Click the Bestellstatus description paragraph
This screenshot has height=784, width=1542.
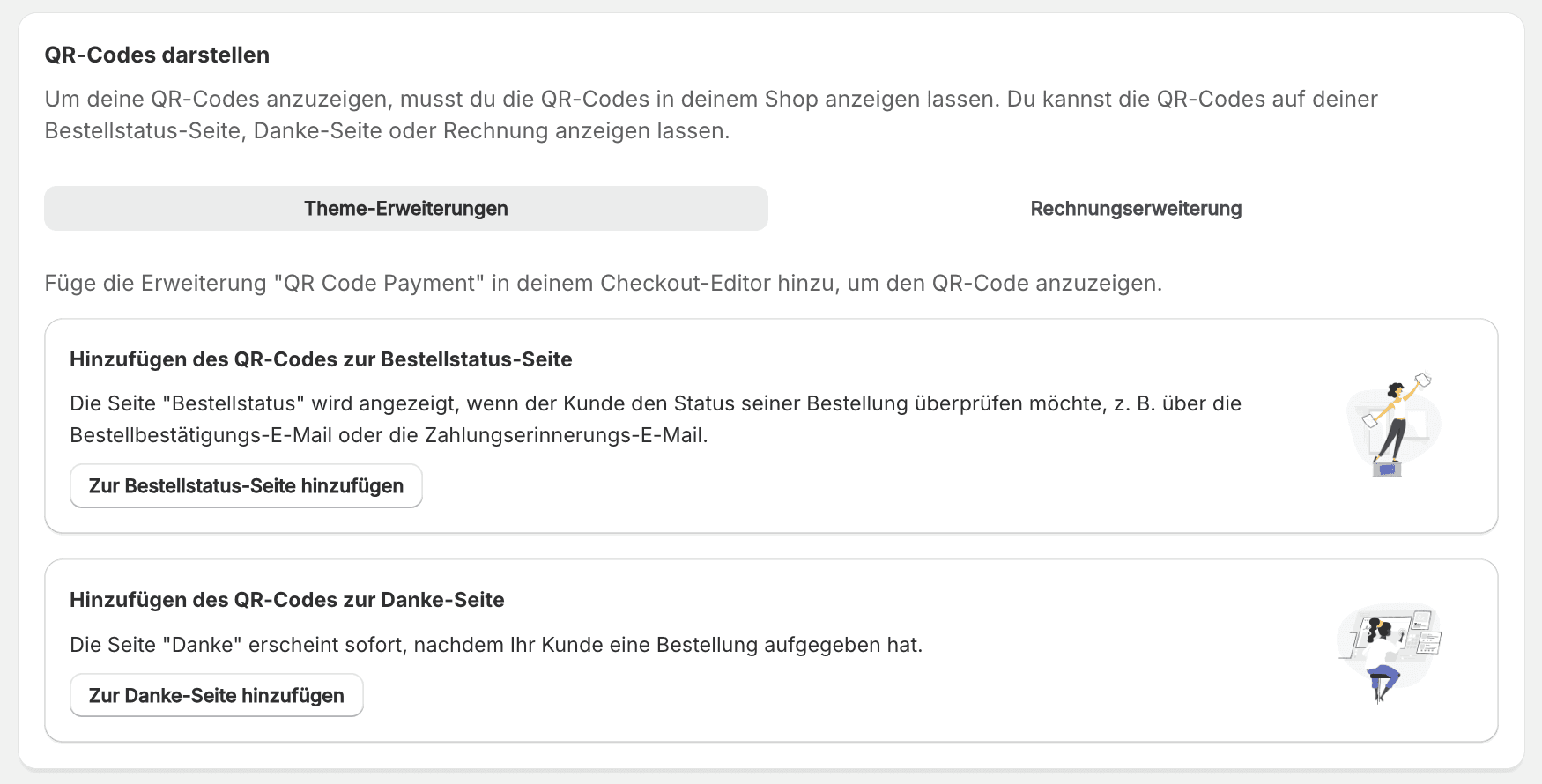point(656,421)
